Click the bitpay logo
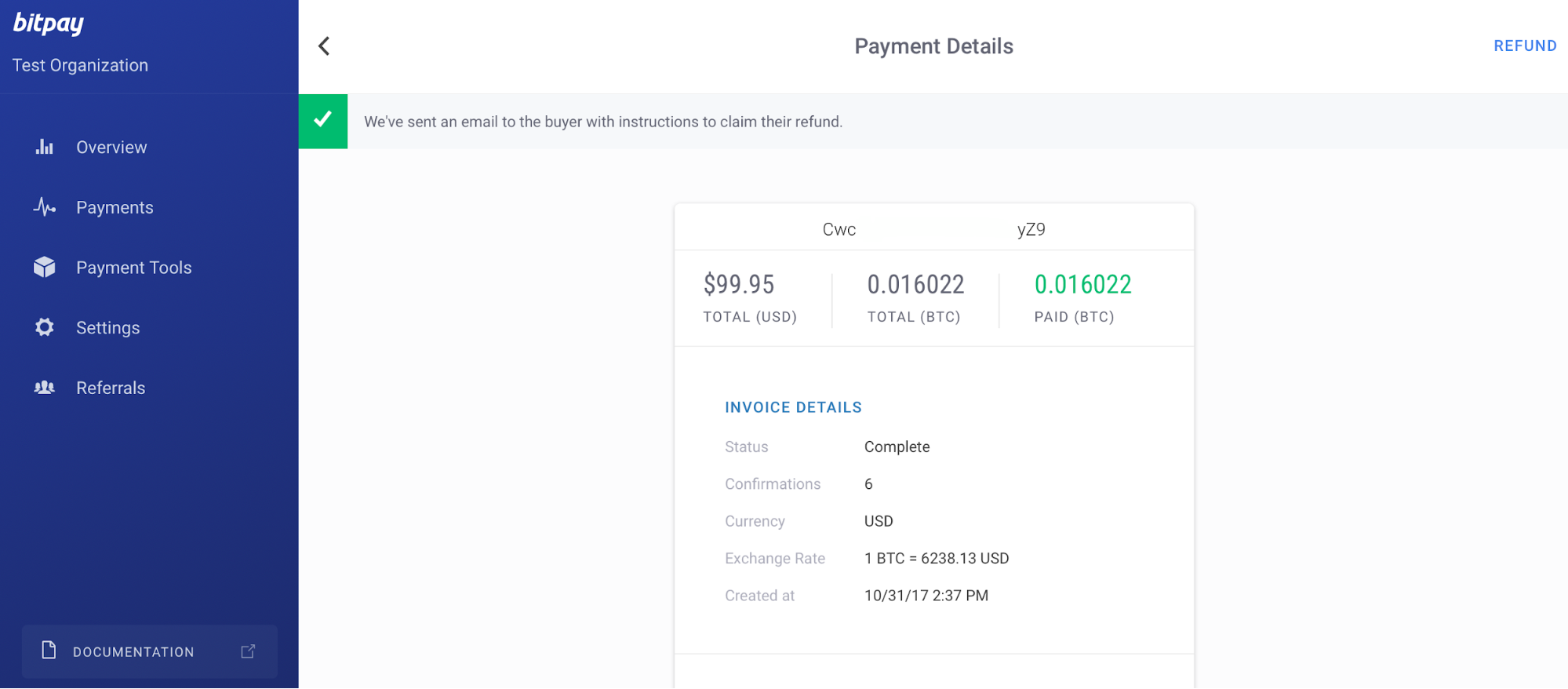This screenshot has height=689, width=1568. (49, 24)
